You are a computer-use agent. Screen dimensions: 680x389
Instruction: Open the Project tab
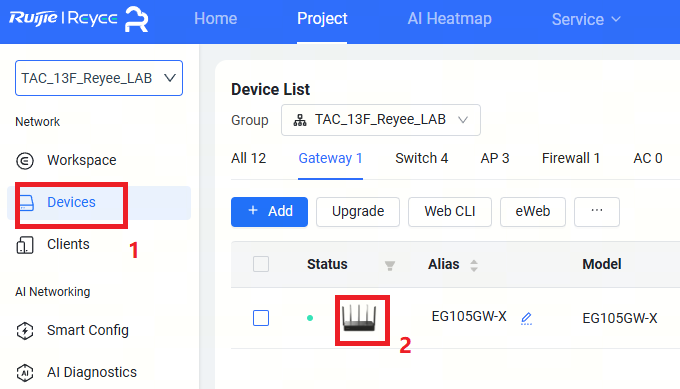pos(322,19)
